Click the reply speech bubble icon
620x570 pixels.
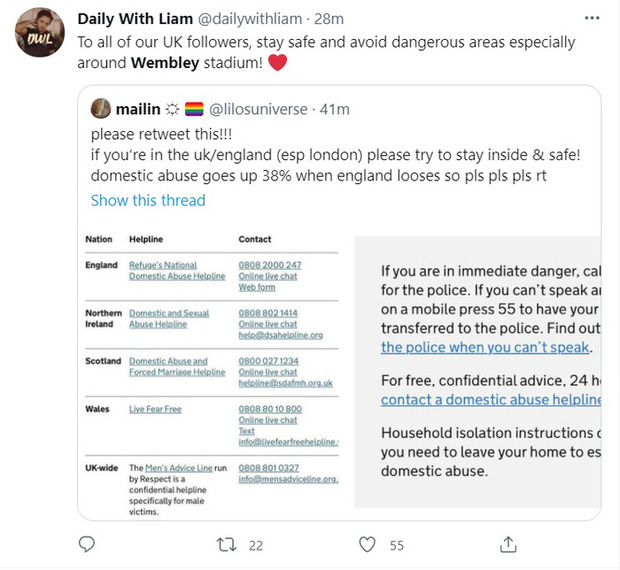[87, 545]
